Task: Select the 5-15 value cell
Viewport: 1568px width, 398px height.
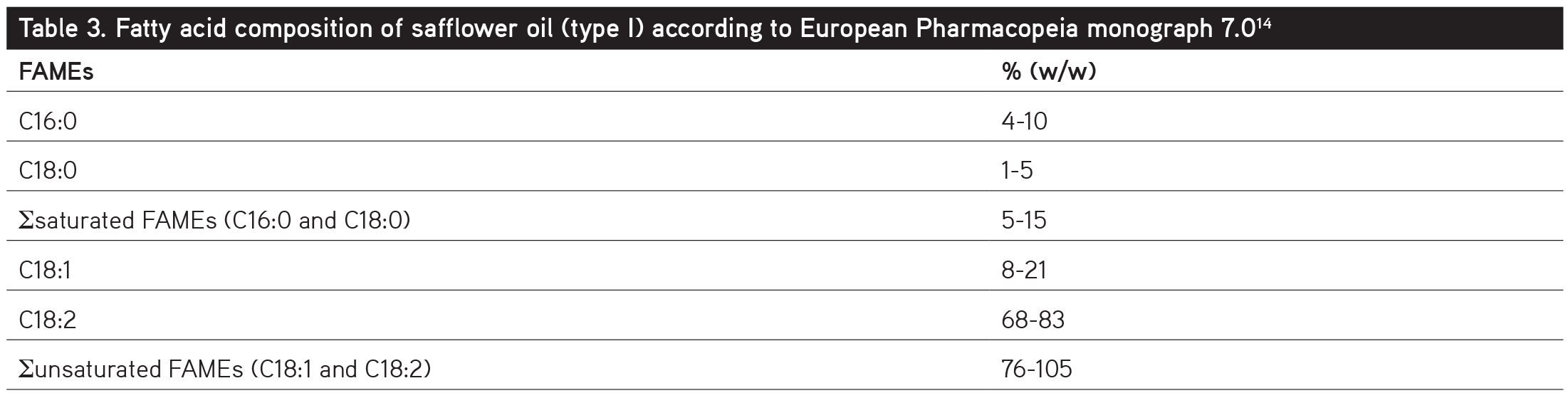Action: click(1024, 221)
